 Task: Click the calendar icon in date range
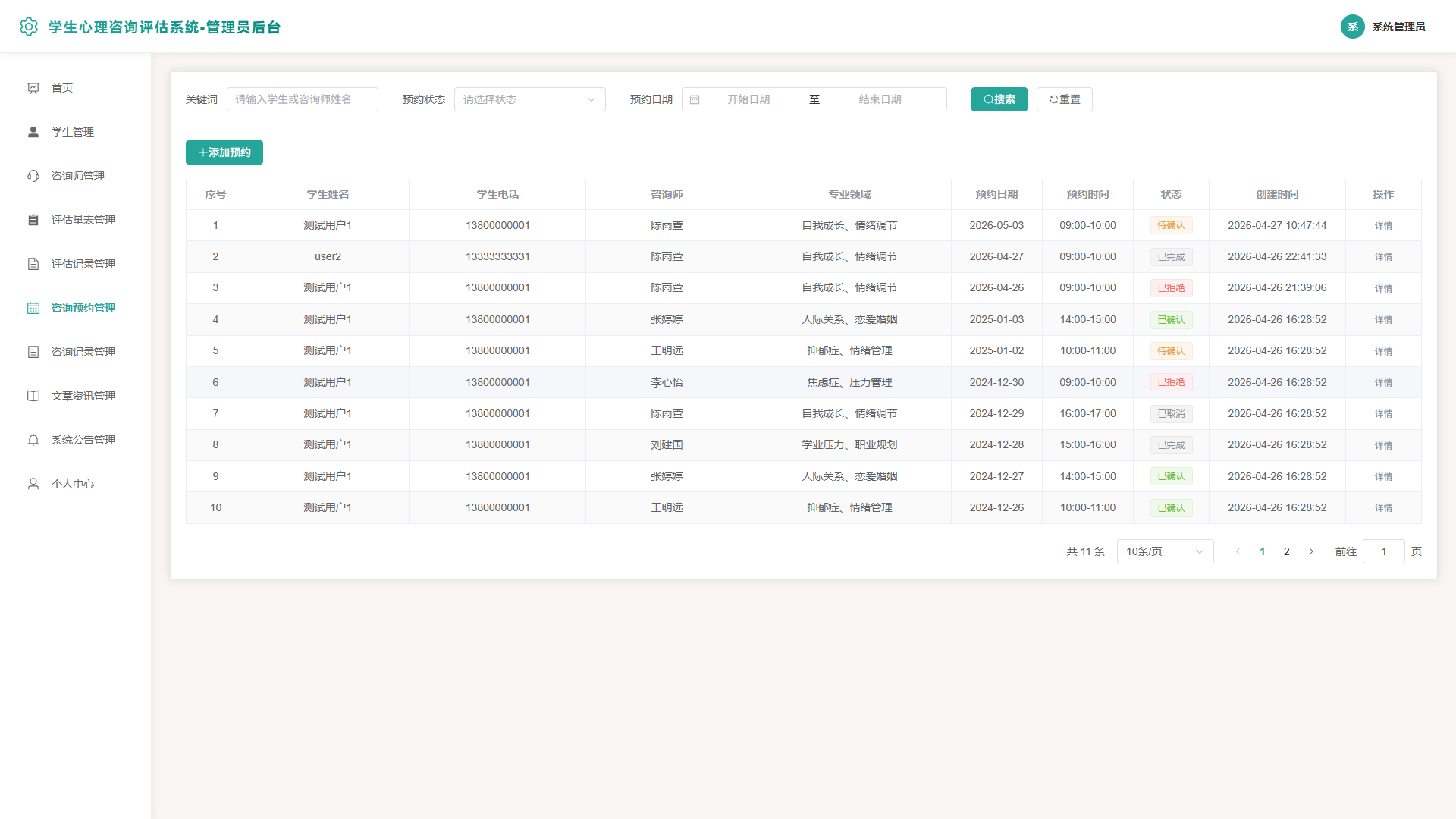coord(695,99)
